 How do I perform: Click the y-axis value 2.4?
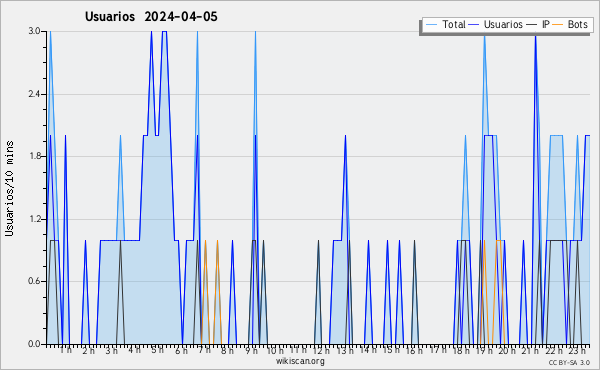[x=34, y=94]
